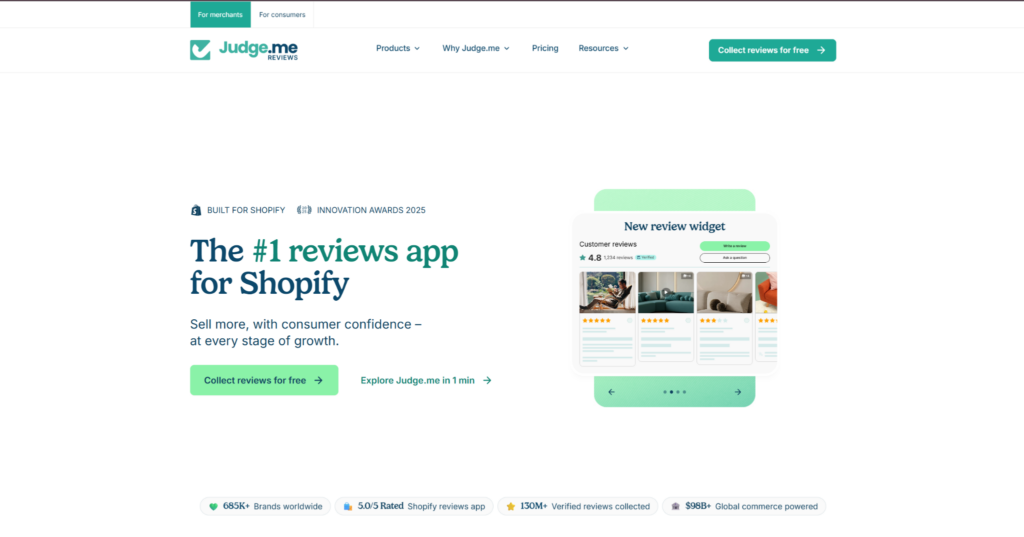Click the 130M+ Verified reviews collected badge
This screenshot has width=1024, height=537.
(x=578, y=506)
